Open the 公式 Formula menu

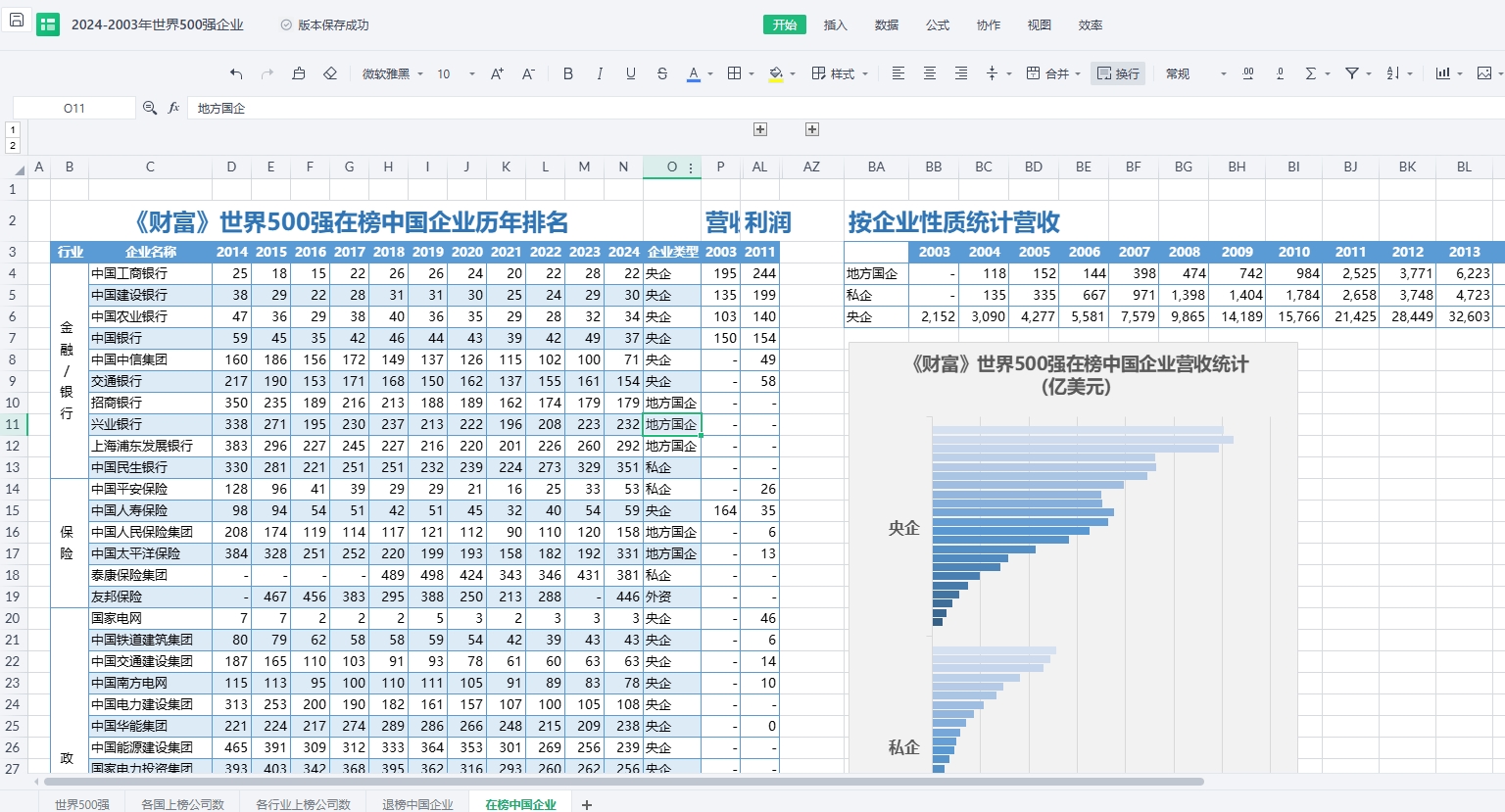pos(938,24)
